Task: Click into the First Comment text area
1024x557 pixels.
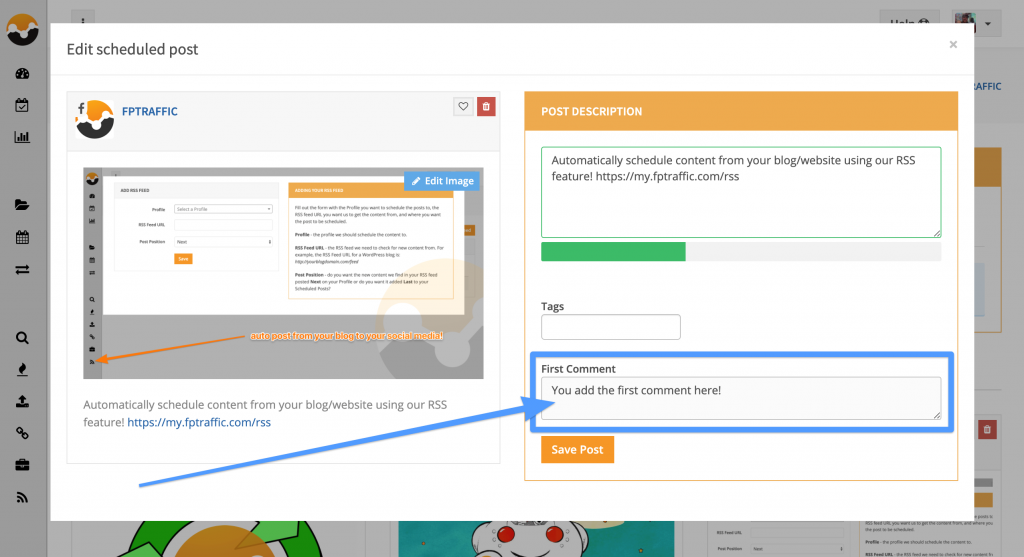Action: coord(741,398)
